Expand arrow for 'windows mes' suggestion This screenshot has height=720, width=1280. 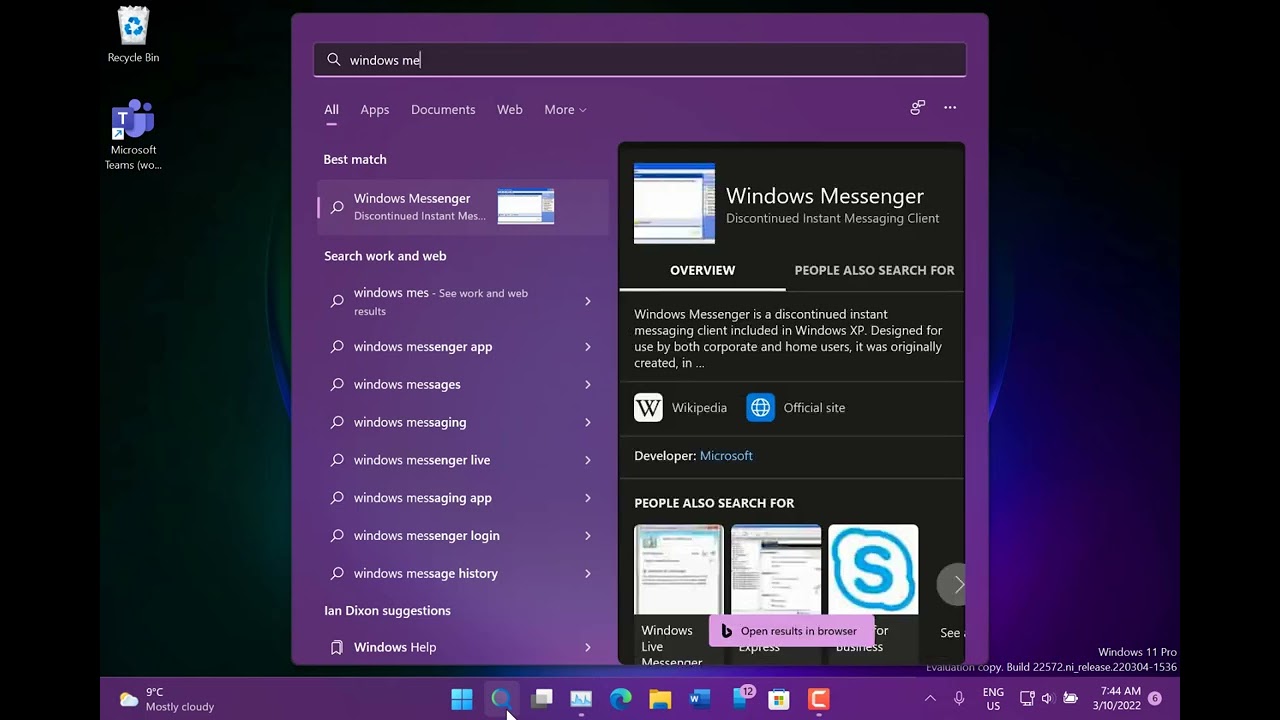[588, 301]
